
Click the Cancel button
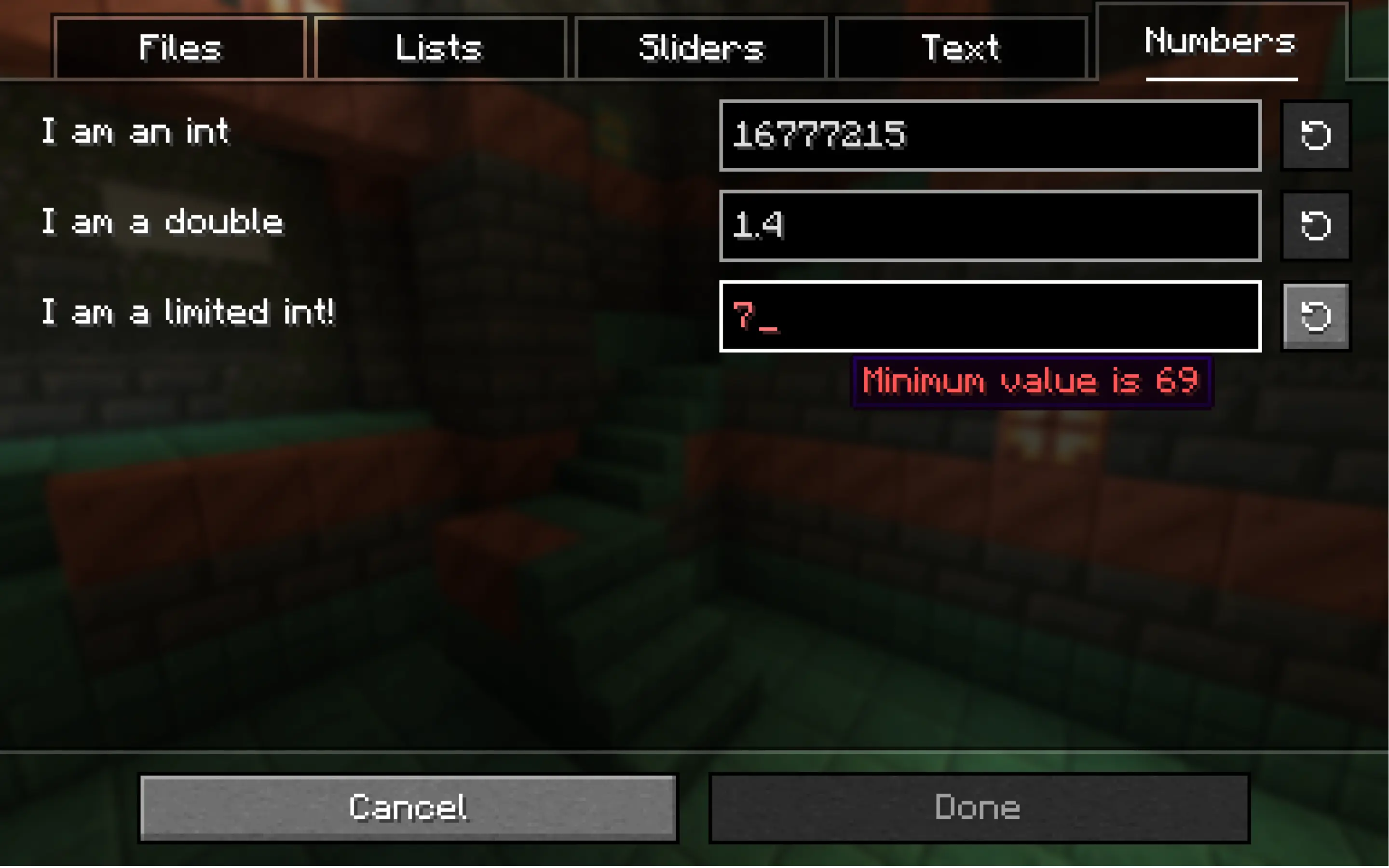coord(408,806)
